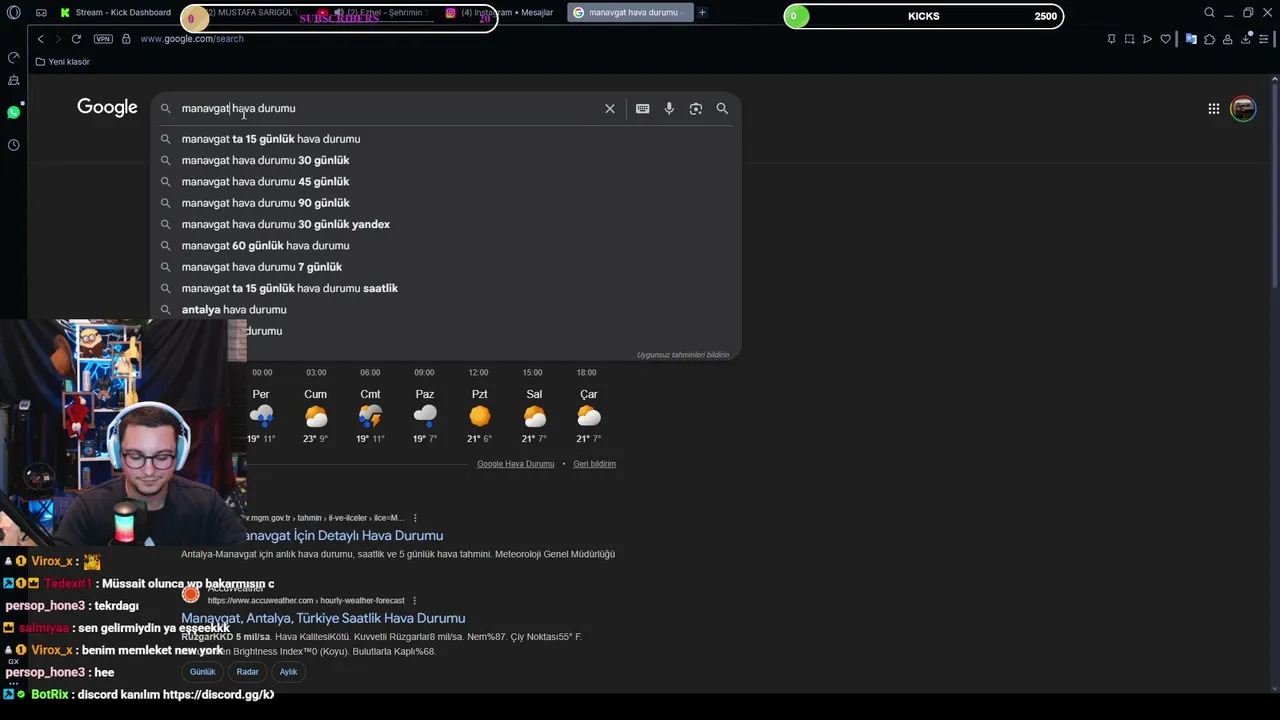Open the Google Hava Durumu link

(515, 464)
